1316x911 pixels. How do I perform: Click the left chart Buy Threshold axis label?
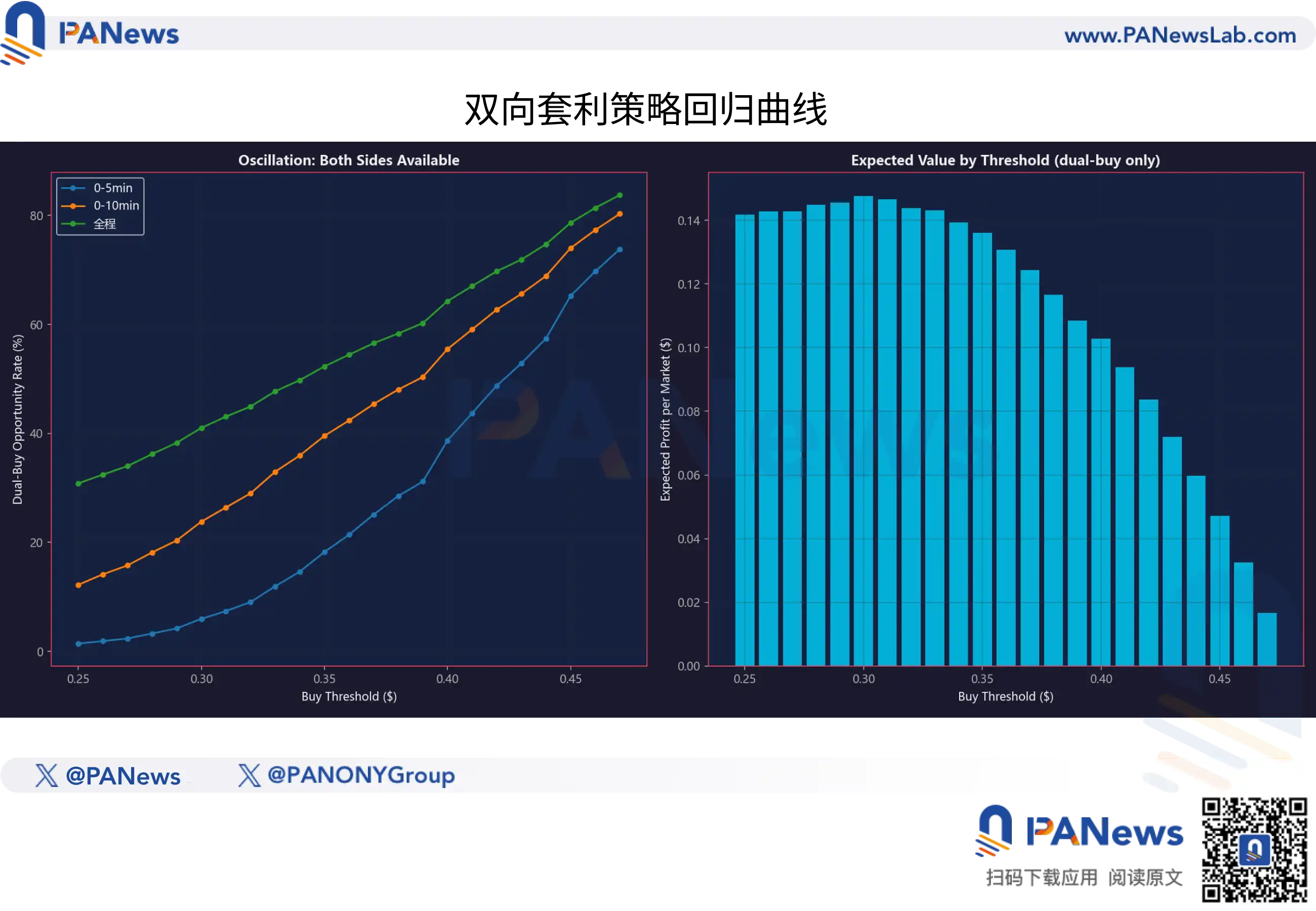349,696
